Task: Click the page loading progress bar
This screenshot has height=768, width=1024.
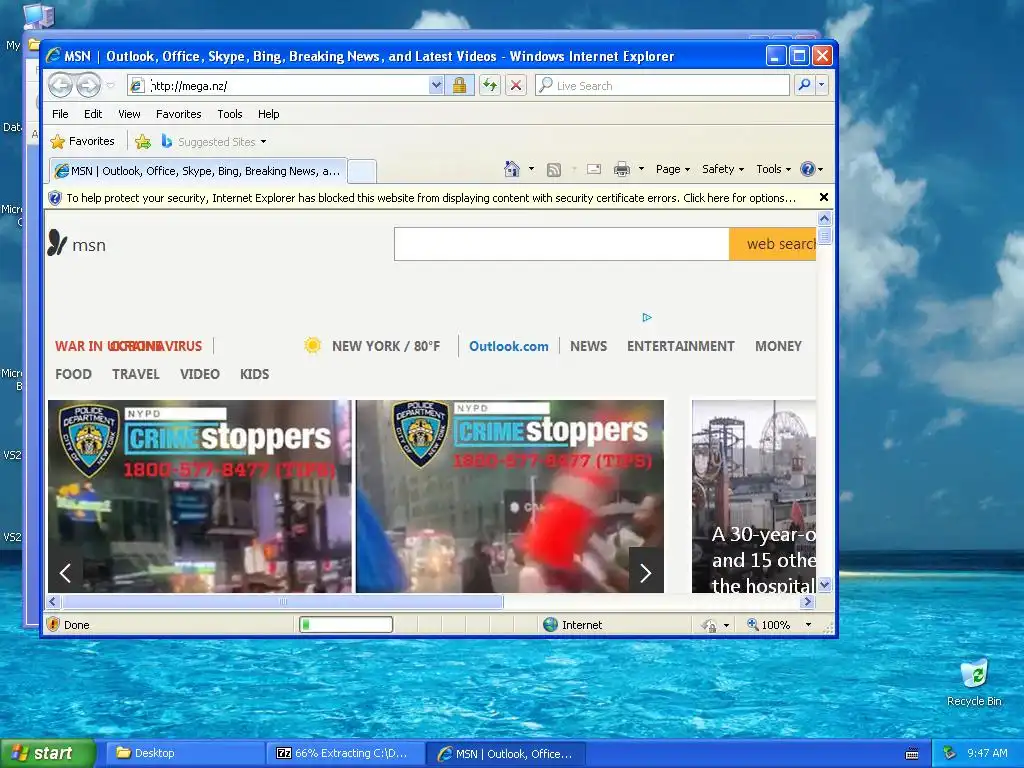Action: 345,625
